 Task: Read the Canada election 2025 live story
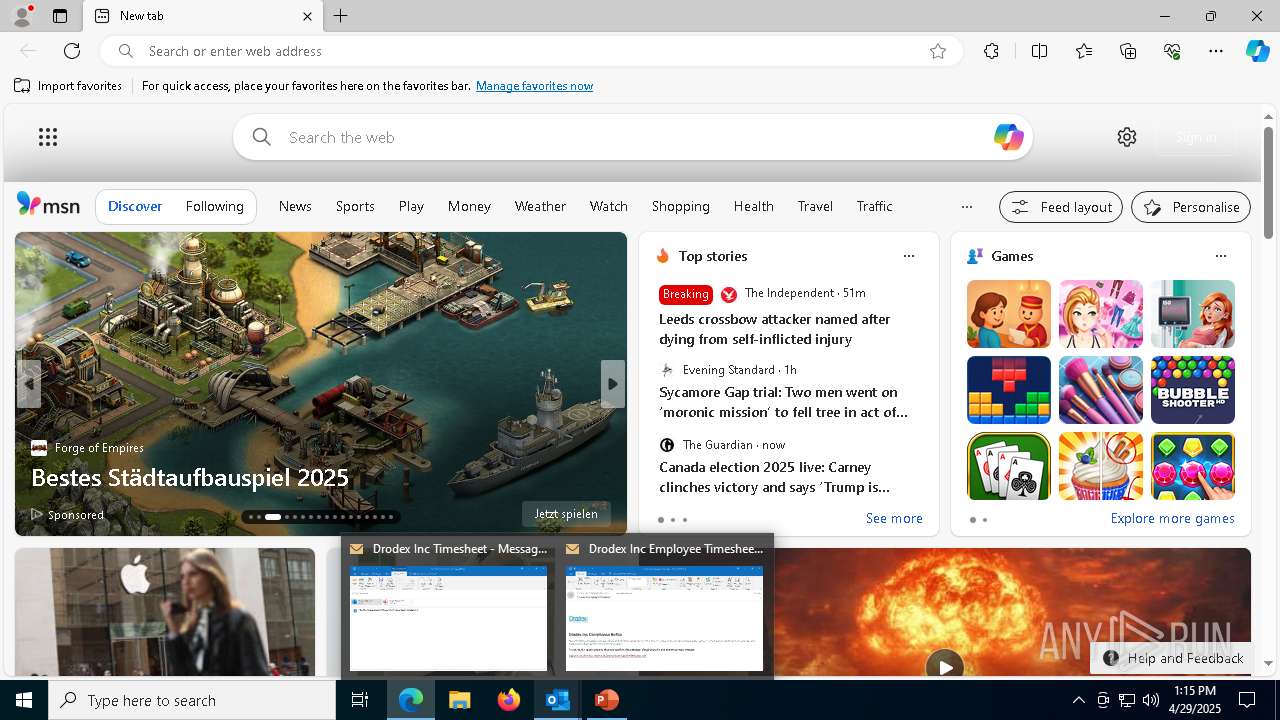(775, 477)
